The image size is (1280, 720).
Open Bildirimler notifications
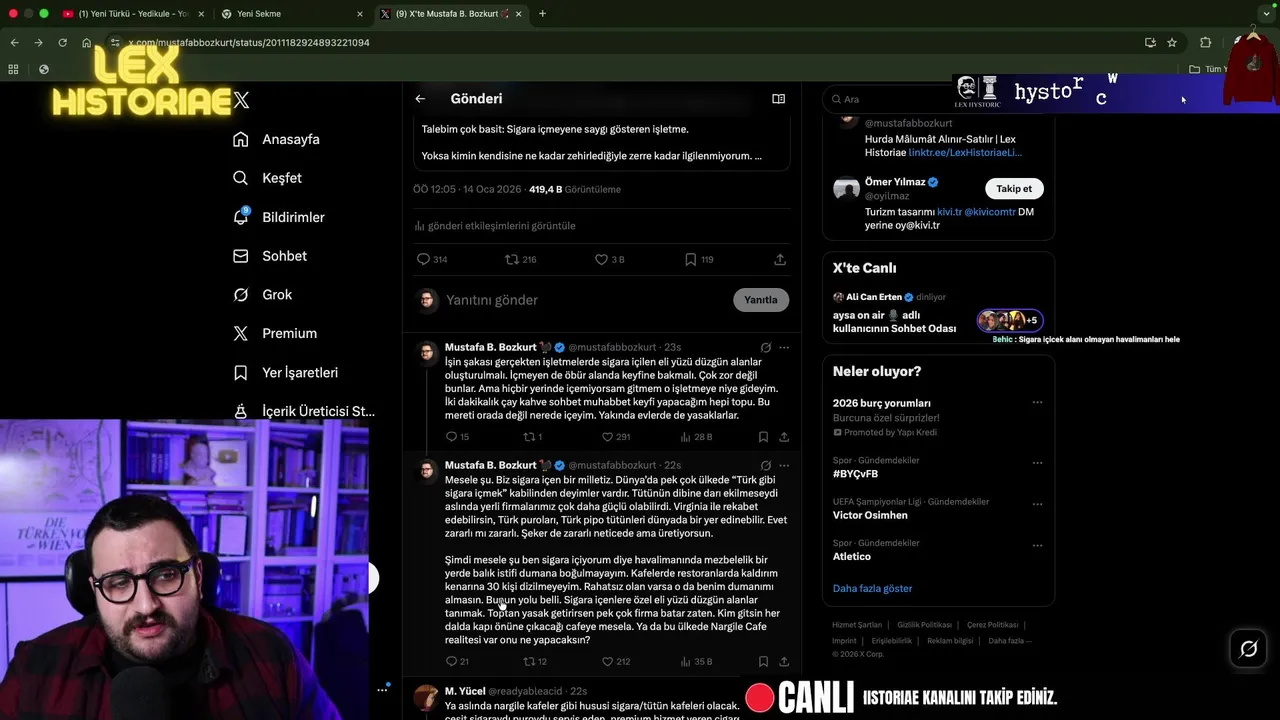(x=279, y=217)
